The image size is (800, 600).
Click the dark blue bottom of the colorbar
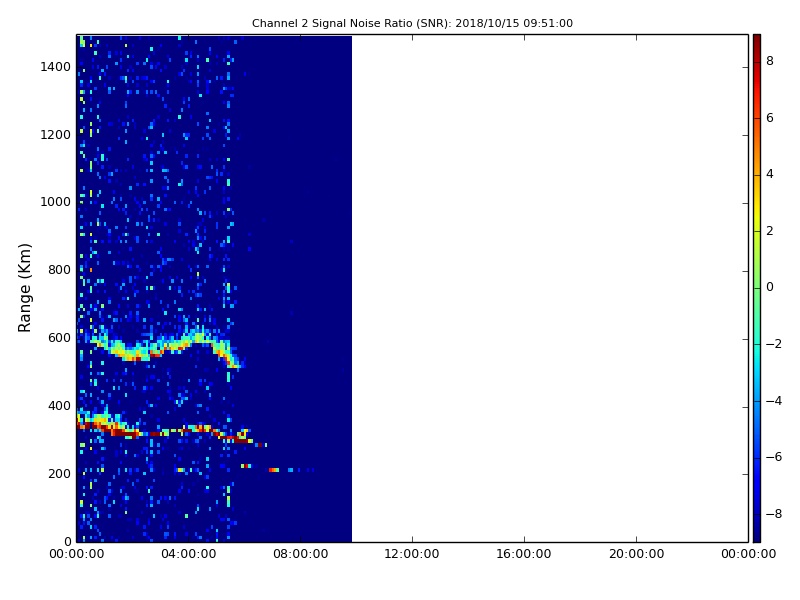pyautogui.click(x=757, y=533)
